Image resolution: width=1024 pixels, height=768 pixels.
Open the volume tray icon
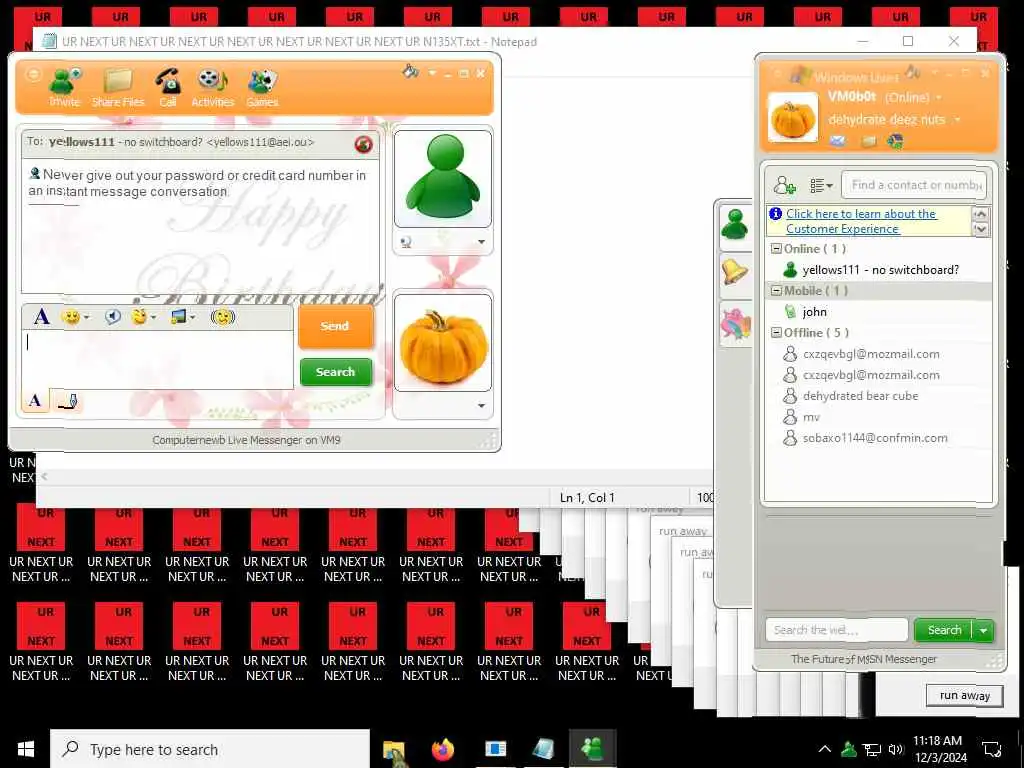(896, 749)
